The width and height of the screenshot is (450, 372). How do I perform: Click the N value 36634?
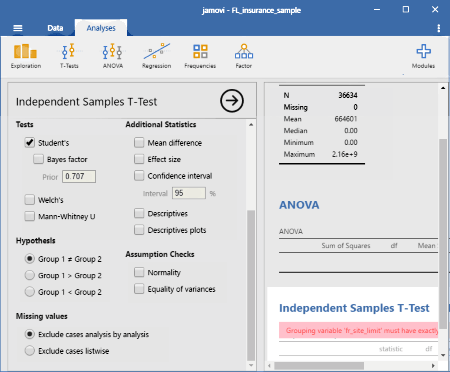348,95
